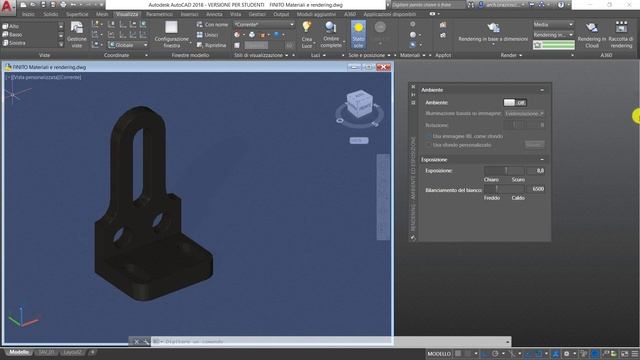Image resolution: width=640 pixels, height=360 pixels.
Task: Open the AutoCAD application menu (red A logo)
Action: [7, 6]
